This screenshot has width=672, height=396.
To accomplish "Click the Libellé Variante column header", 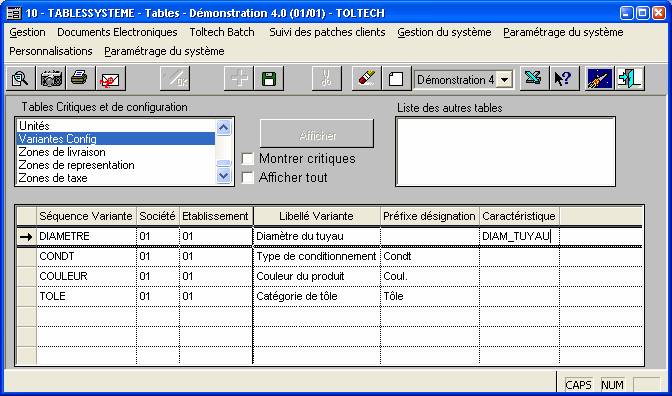I will 317,216.
